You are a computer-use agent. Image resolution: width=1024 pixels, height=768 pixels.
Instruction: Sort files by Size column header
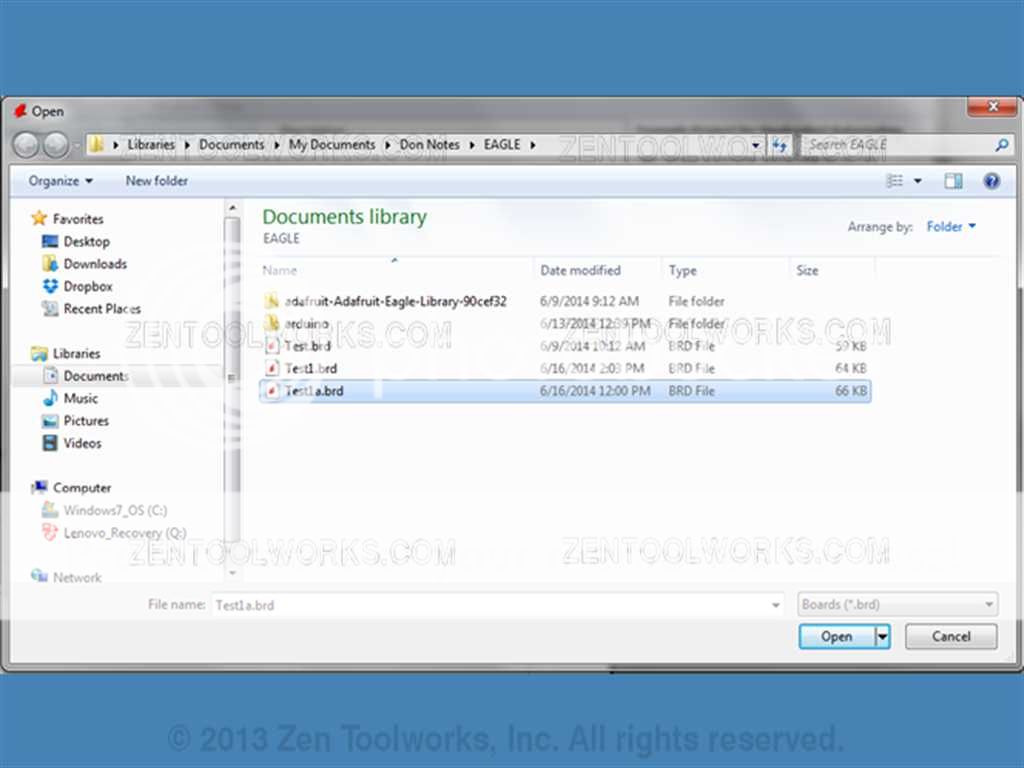click(807, 270)
